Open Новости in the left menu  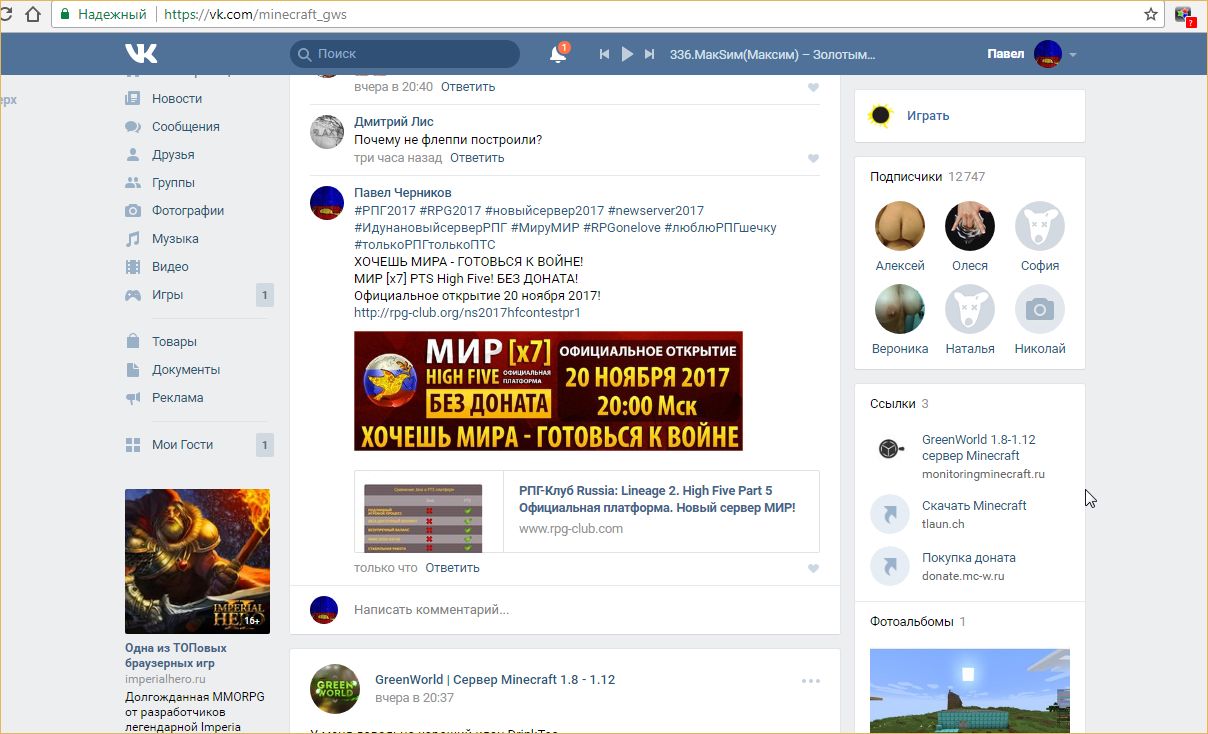point(177,99)
